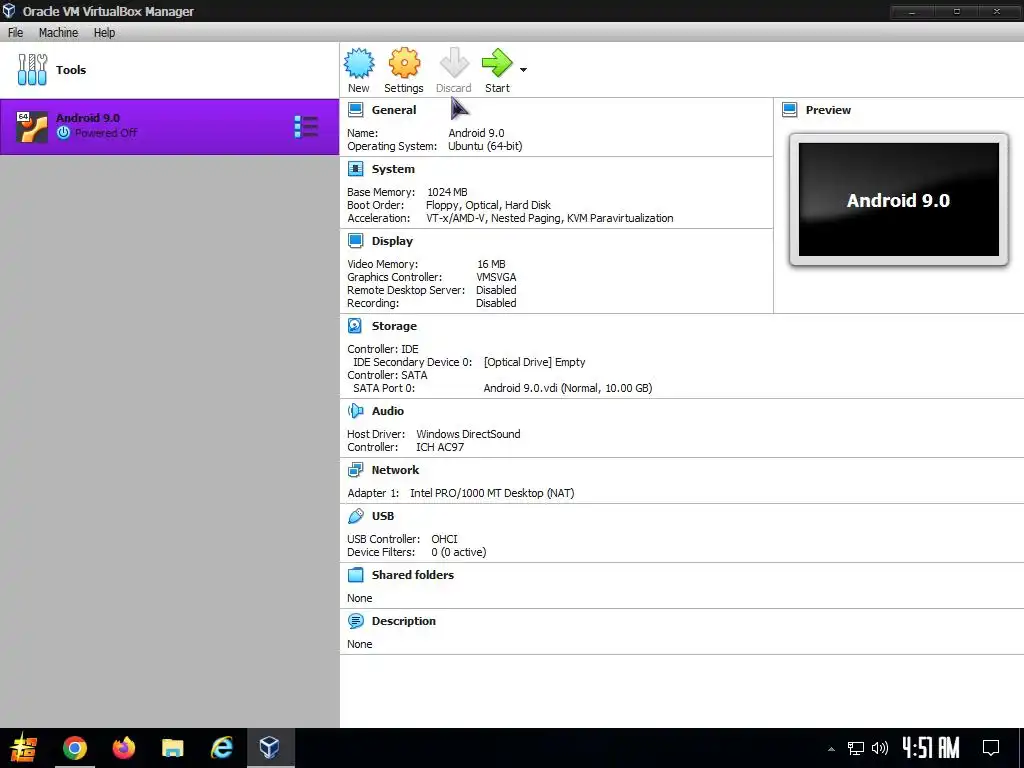Open the Description heading link
The image size is (1024, 768).
[404, 621]
